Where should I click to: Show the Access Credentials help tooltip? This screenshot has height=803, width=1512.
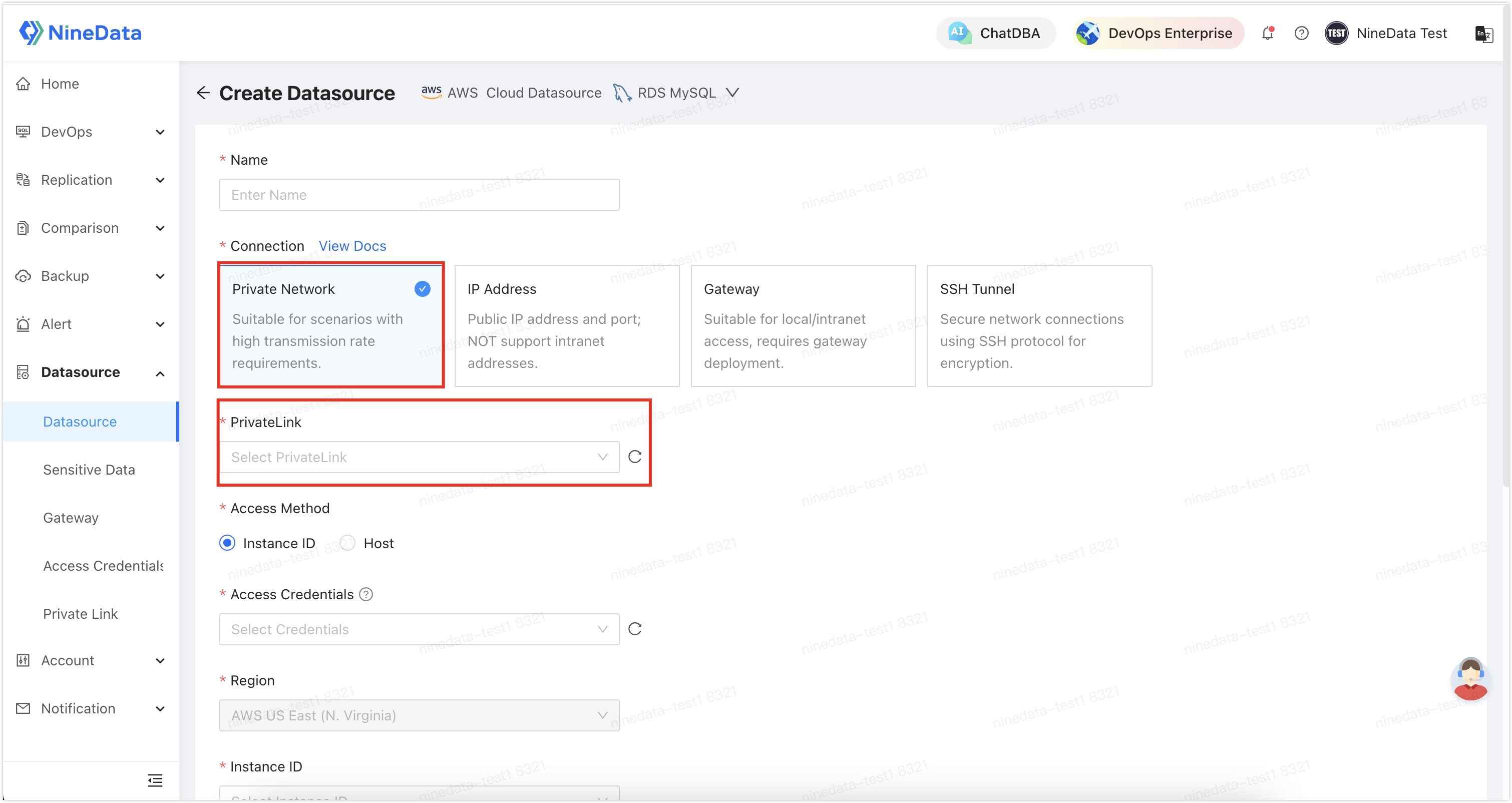(x=366, y=595)
